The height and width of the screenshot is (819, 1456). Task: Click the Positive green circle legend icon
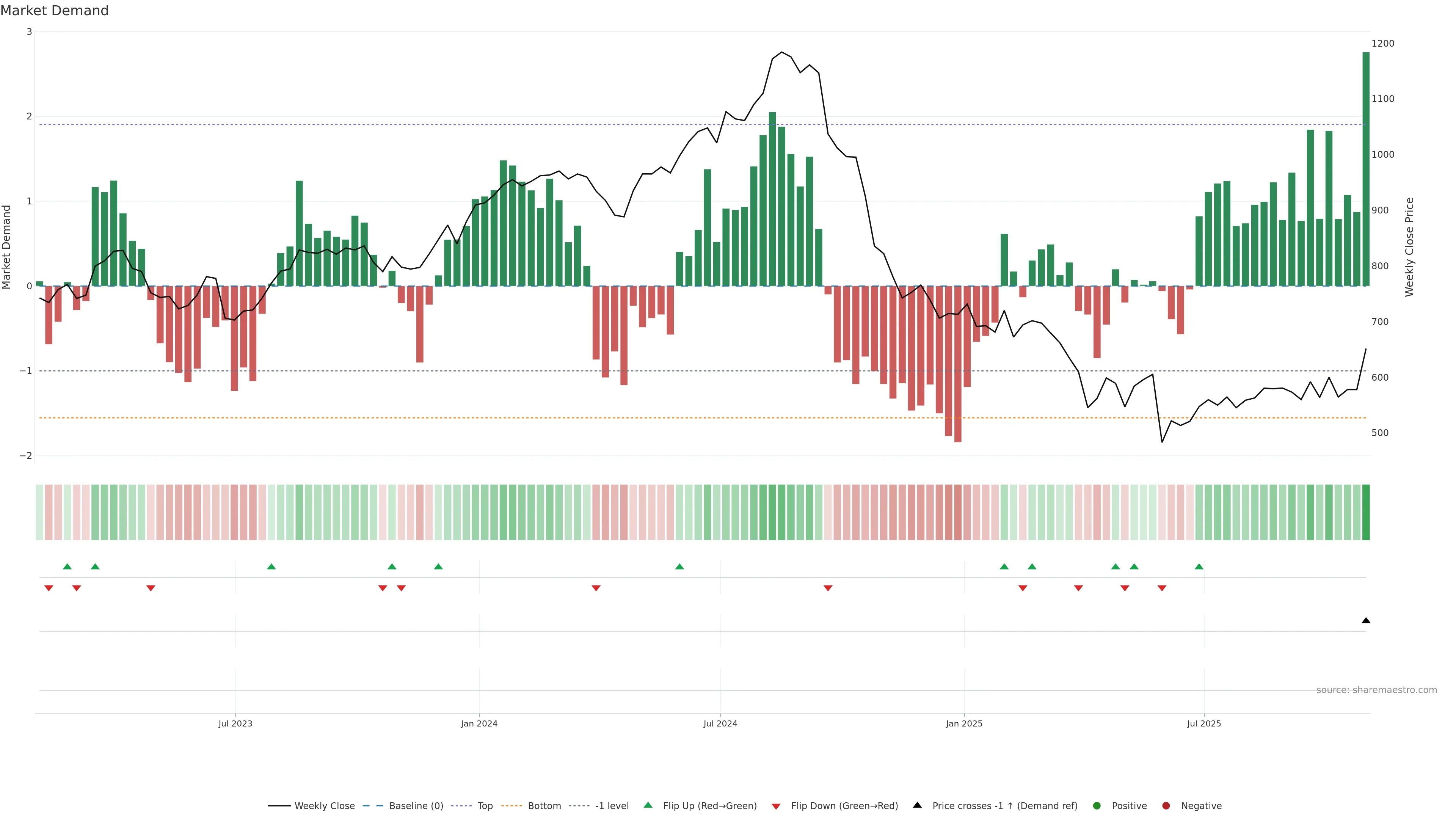(1097, 805)
